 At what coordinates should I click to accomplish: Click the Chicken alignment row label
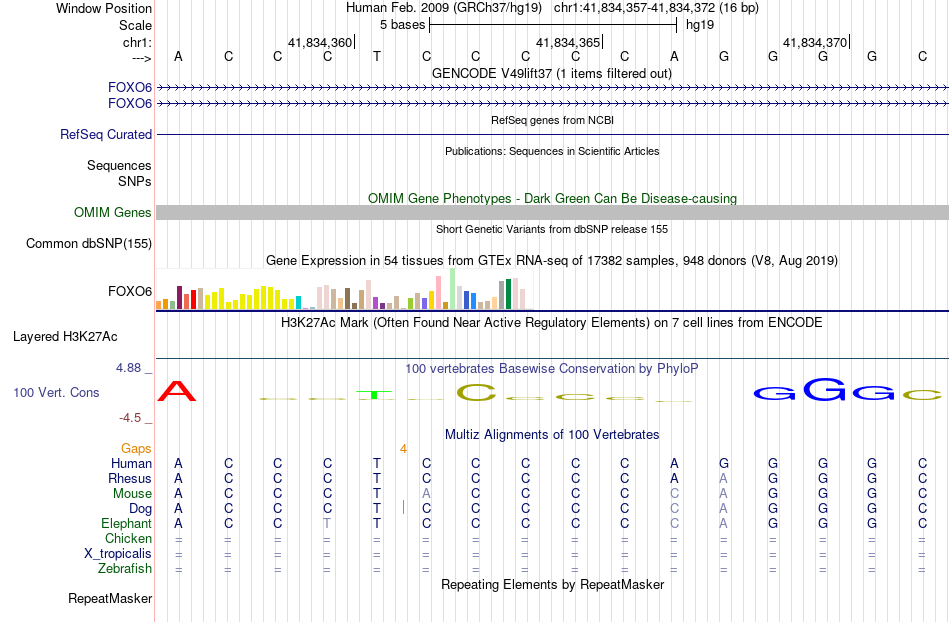[128, 539]
